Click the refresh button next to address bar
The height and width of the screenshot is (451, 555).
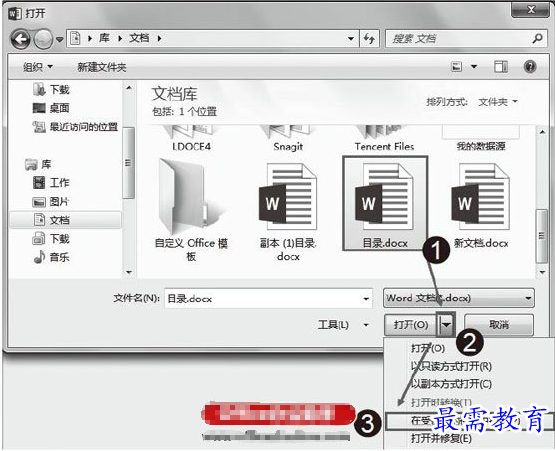370,38
